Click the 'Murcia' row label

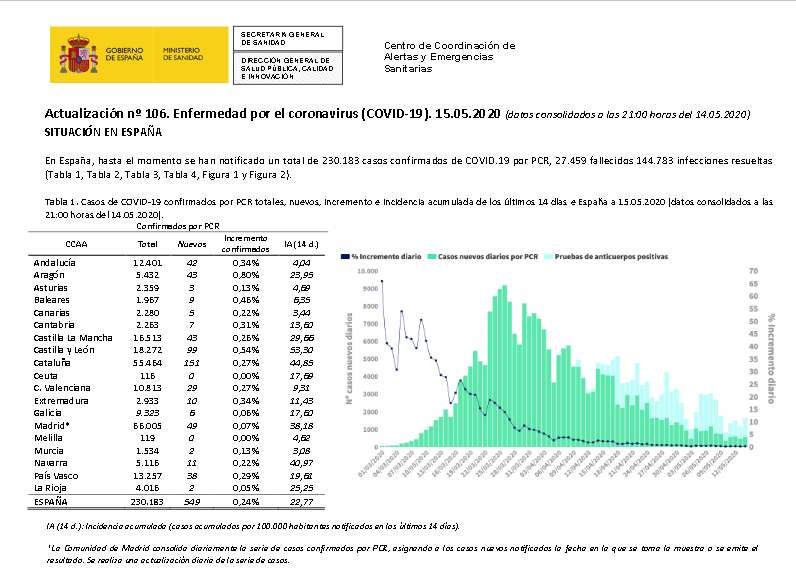pos(49,450)
